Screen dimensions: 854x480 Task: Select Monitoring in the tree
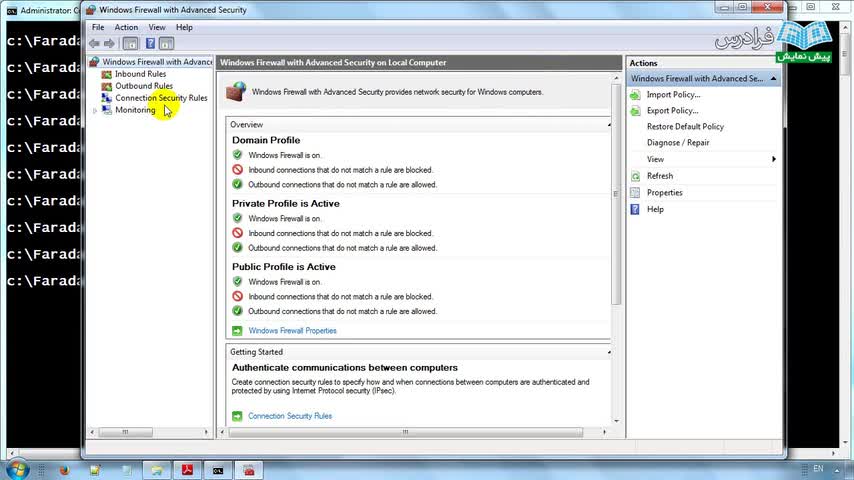135,110
